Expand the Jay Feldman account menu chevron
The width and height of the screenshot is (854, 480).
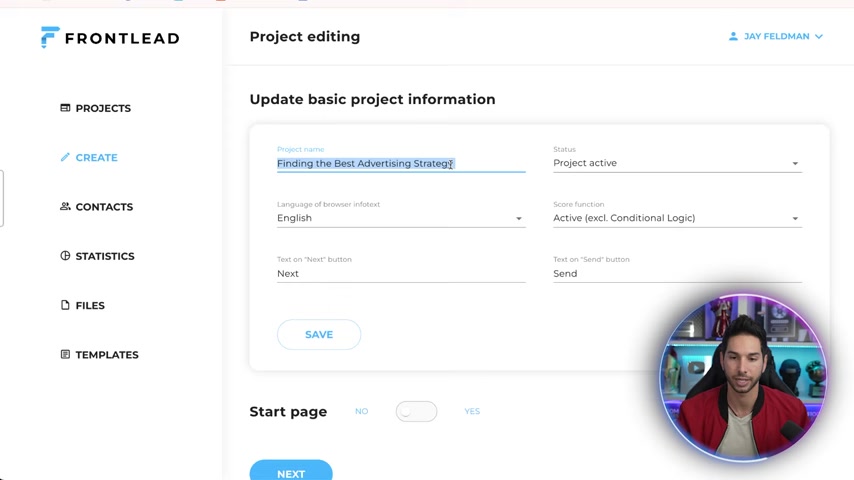click(819, 37)
